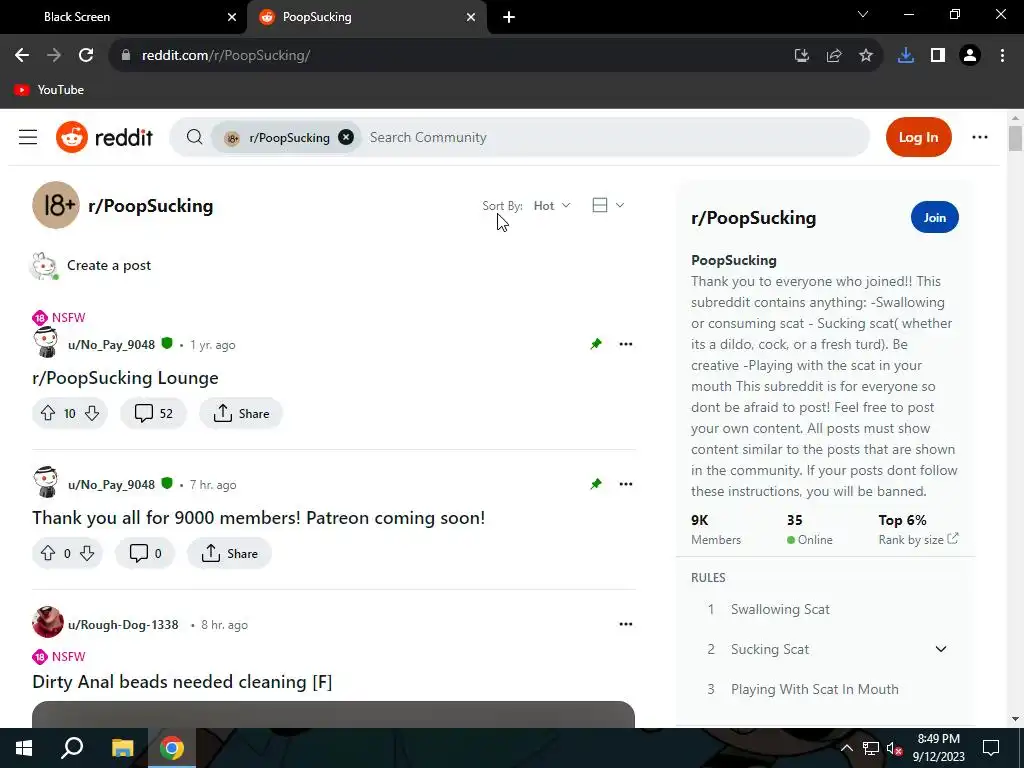Downvote the 9000 members post
Image resolution: width=1024 pixels, height=768 pixels.
point(87,553)
